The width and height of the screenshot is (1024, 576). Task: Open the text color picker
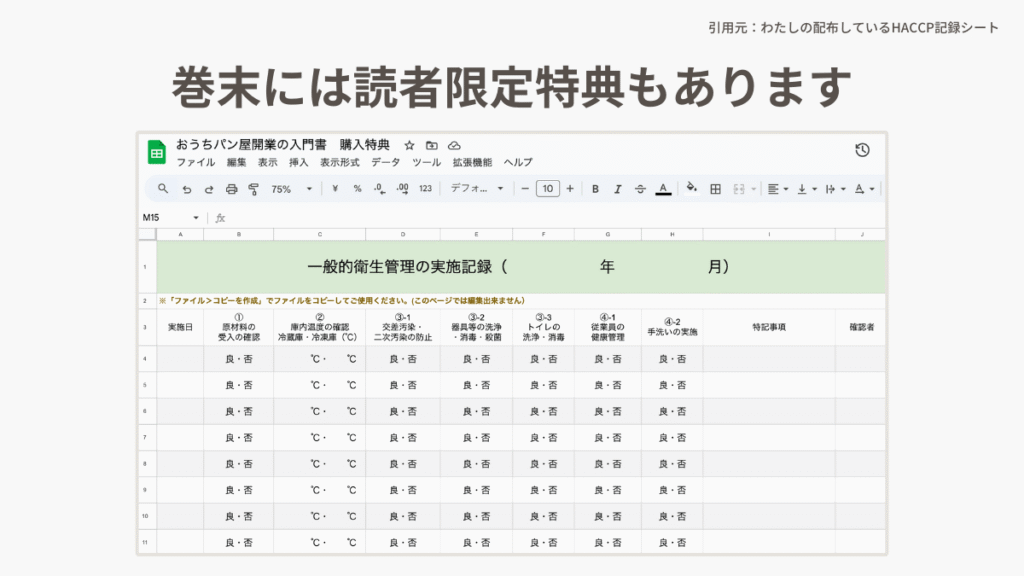663,189
